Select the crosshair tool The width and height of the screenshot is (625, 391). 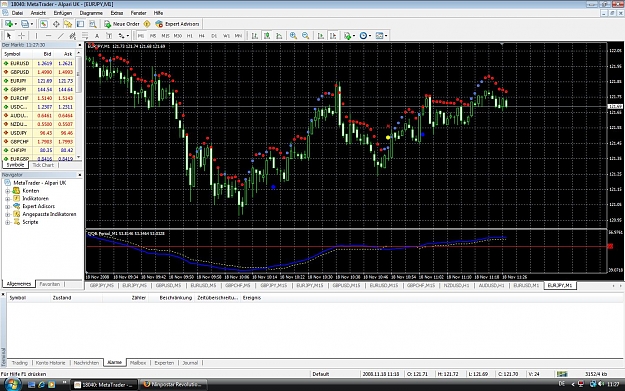click(22, 35)
